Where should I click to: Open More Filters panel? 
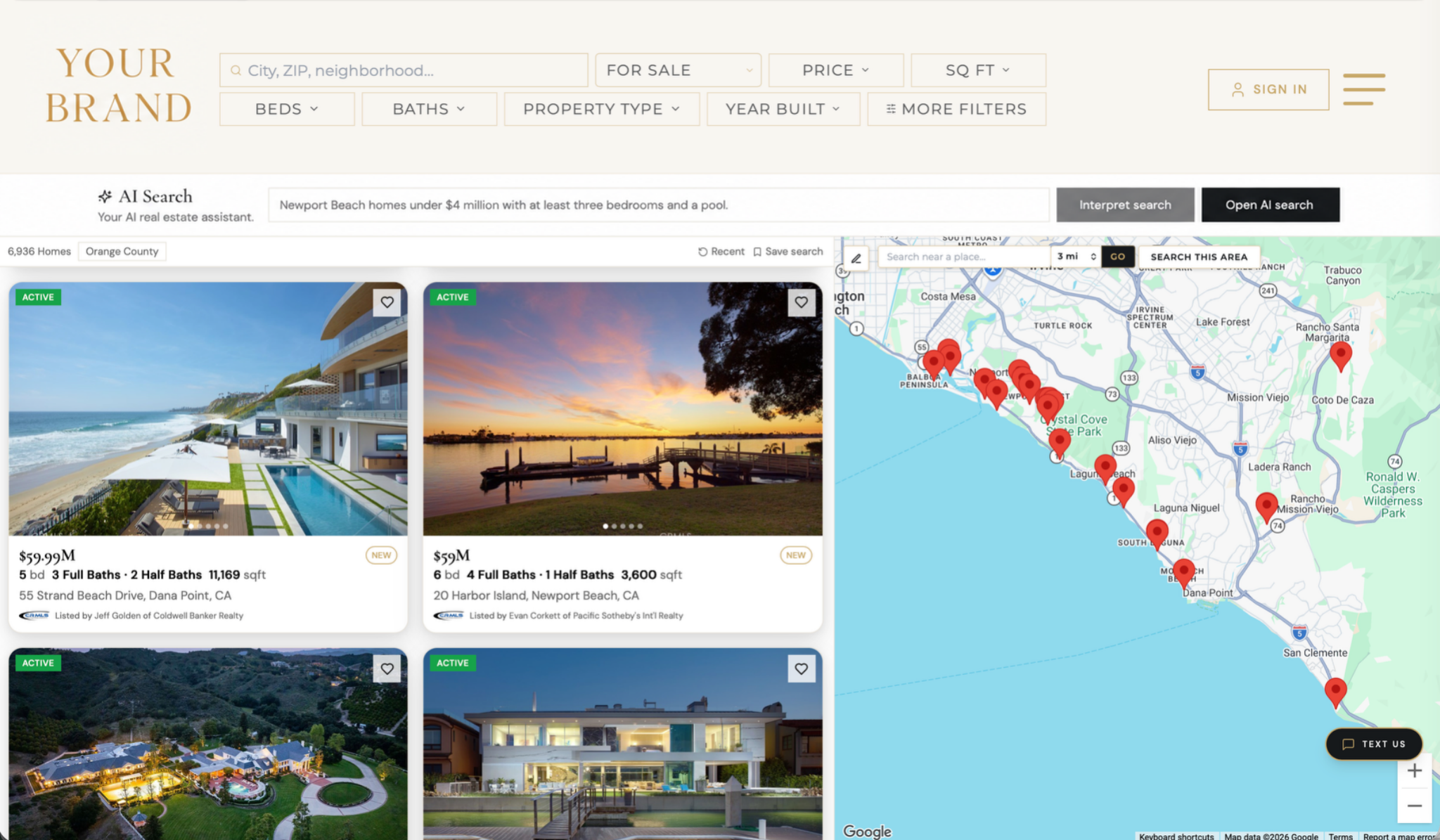click(x=956, y=109)
